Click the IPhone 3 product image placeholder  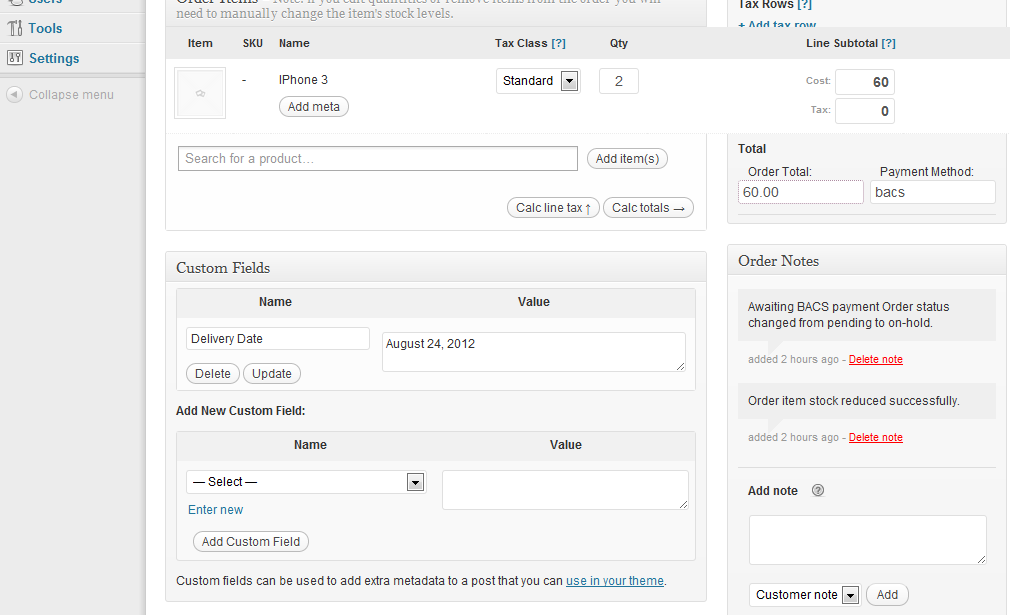pos(199,95)
